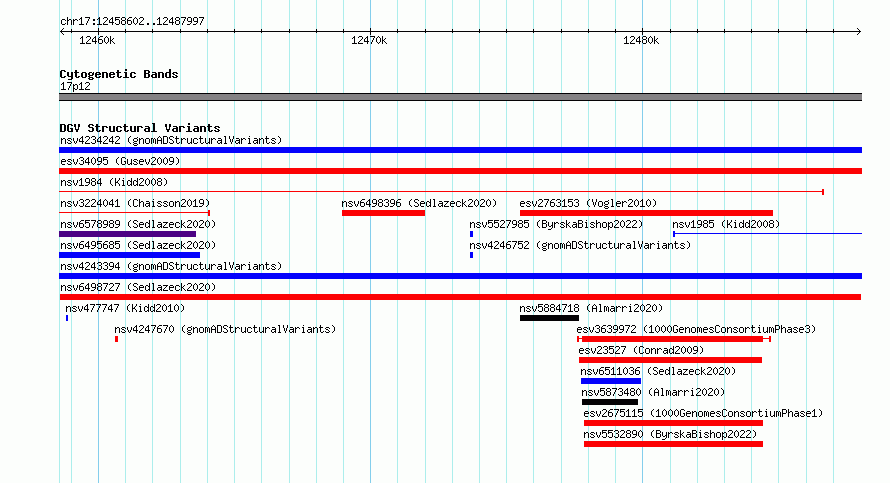Open nsv4243394 gnomAD variant label
This screenshot has width=890, height=483.
171,266
